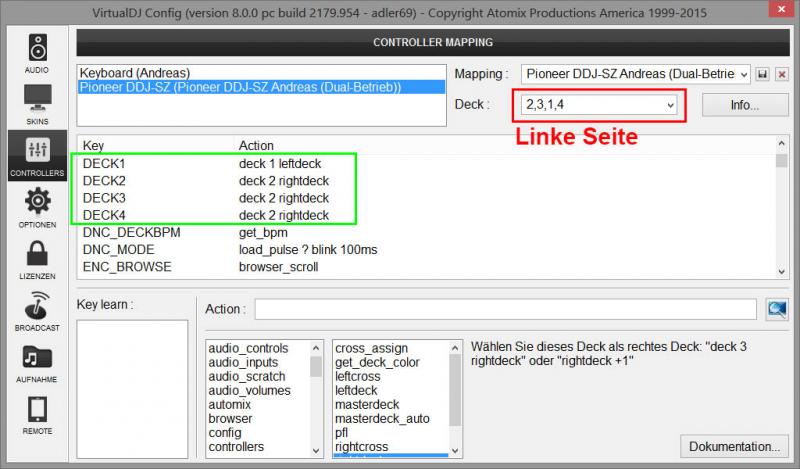Save the mapping with the floppy icon
This screenshot has height=469, width=800.
pos(762,75)
